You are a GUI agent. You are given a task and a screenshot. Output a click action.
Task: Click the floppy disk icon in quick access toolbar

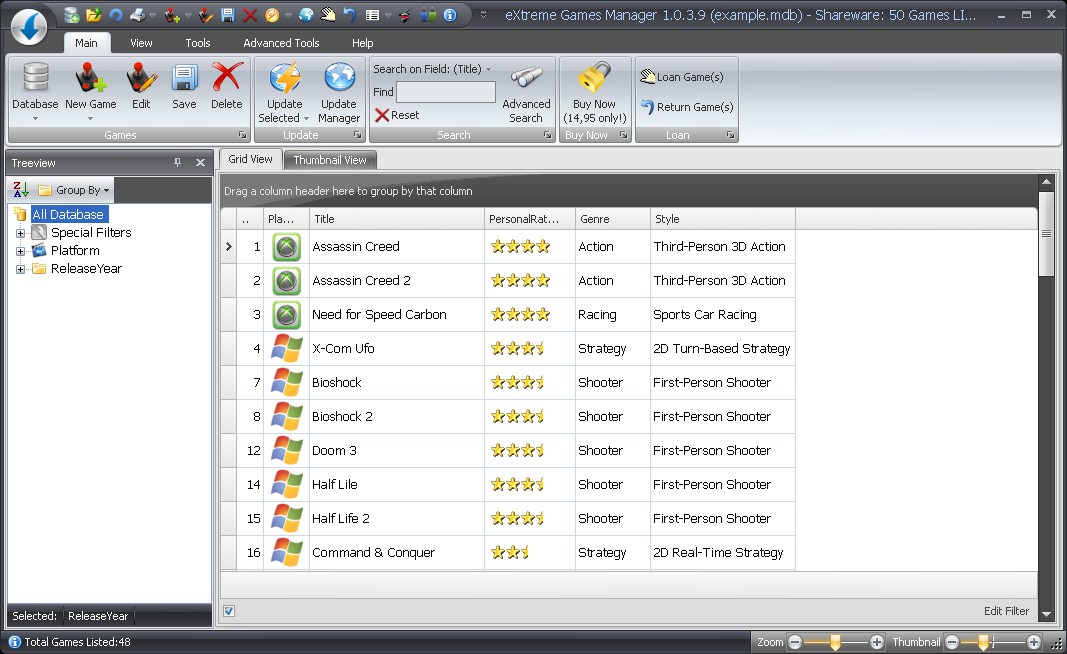pyautogui.click(x=227, y=14)
